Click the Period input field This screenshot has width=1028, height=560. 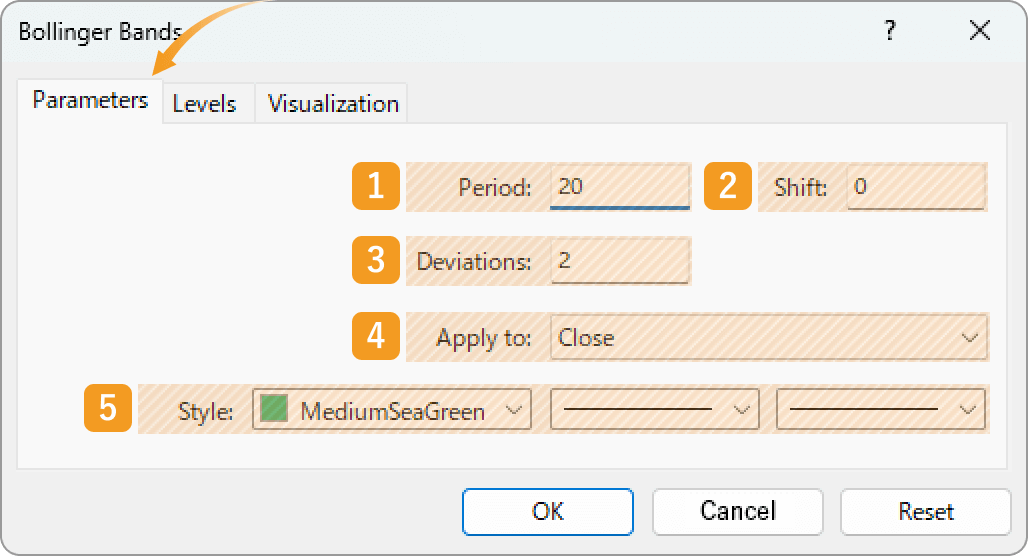620,187
